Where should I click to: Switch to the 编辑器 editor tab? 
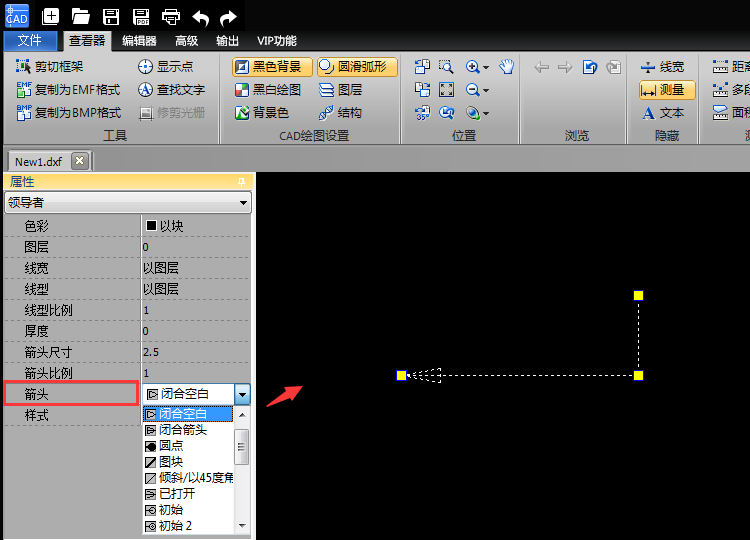click(139, 41)
